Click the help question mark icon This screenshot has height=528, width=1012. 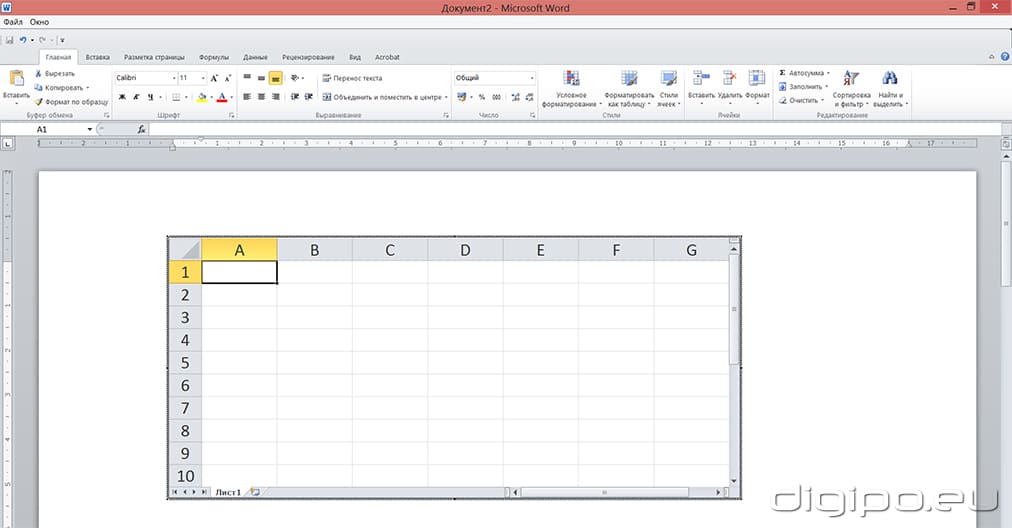(1005, 57)
